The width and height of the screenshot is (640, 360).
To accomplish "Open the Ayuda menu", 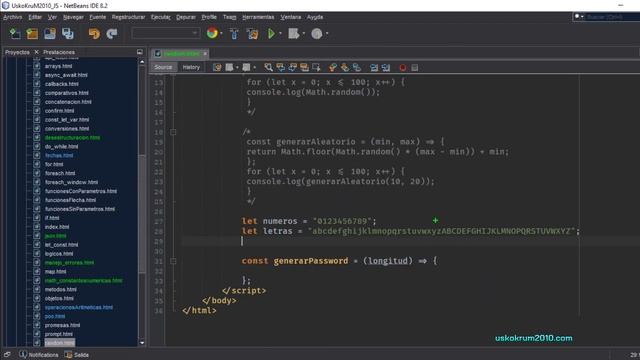I will tap(315, 17).
